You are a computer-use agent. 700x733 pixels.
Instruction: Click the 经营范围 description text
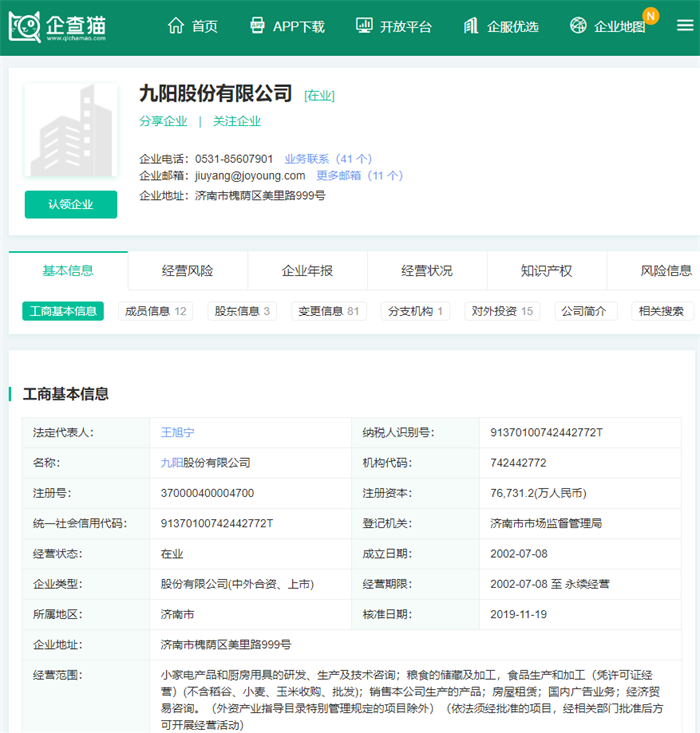click(x=411, y=700)
